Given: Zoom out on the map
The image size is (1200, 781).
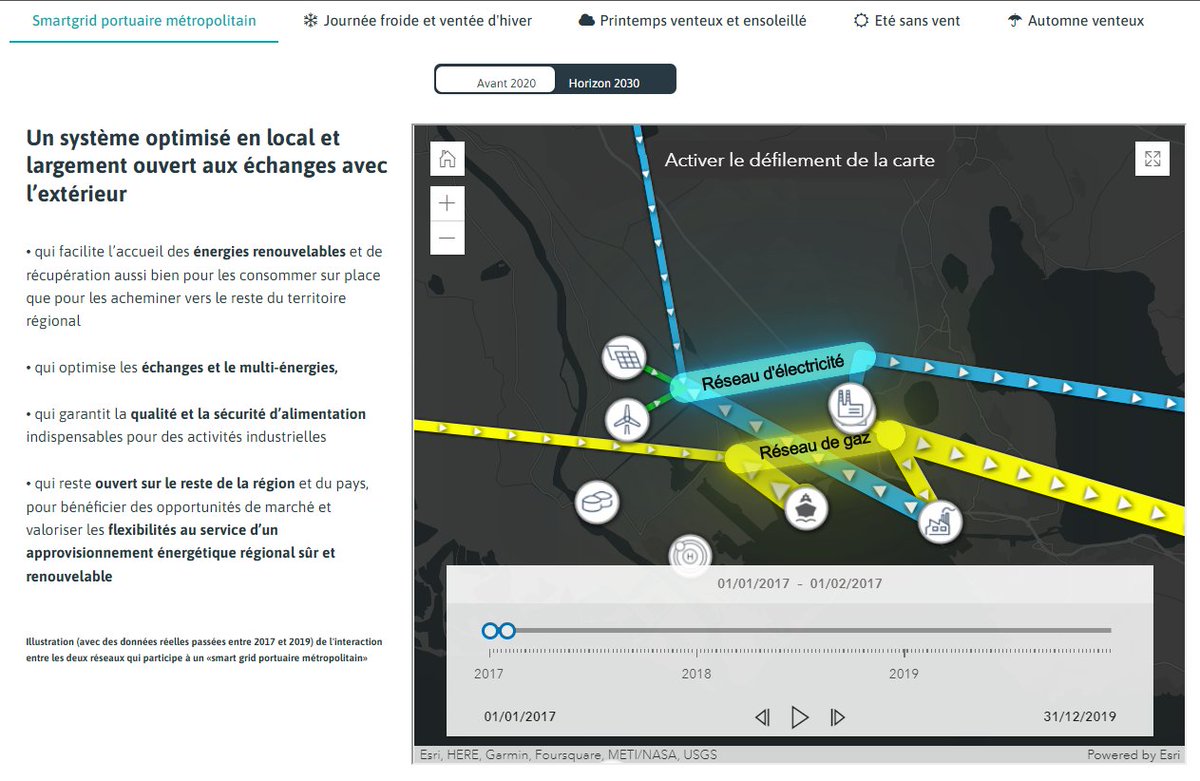Looking at the screenshot, I should pos(447,238).
